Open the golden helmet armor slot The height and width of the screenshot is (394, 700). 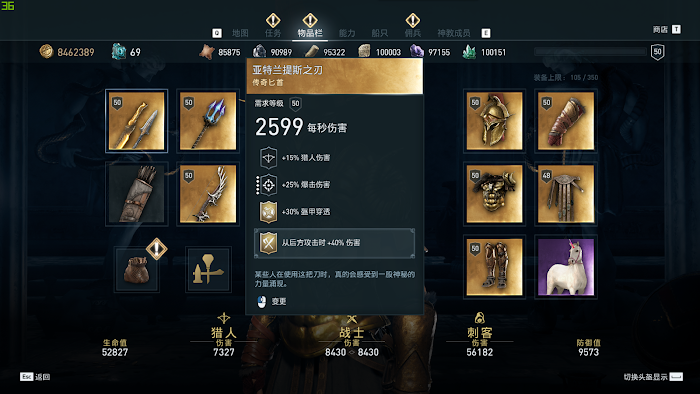point(494,121)
